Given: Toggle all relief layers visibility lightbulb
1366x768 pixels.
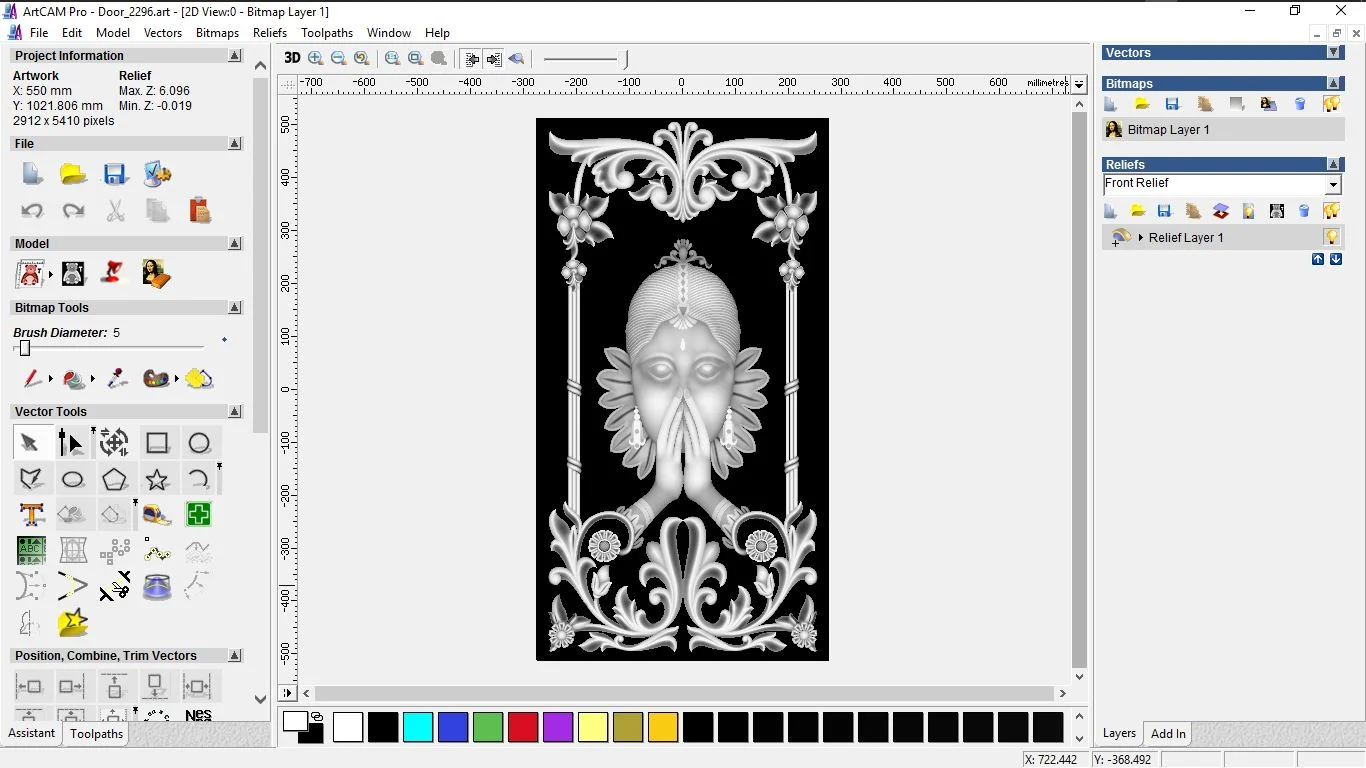Looking at the screenshot, I should click(x=1331, y=211).
